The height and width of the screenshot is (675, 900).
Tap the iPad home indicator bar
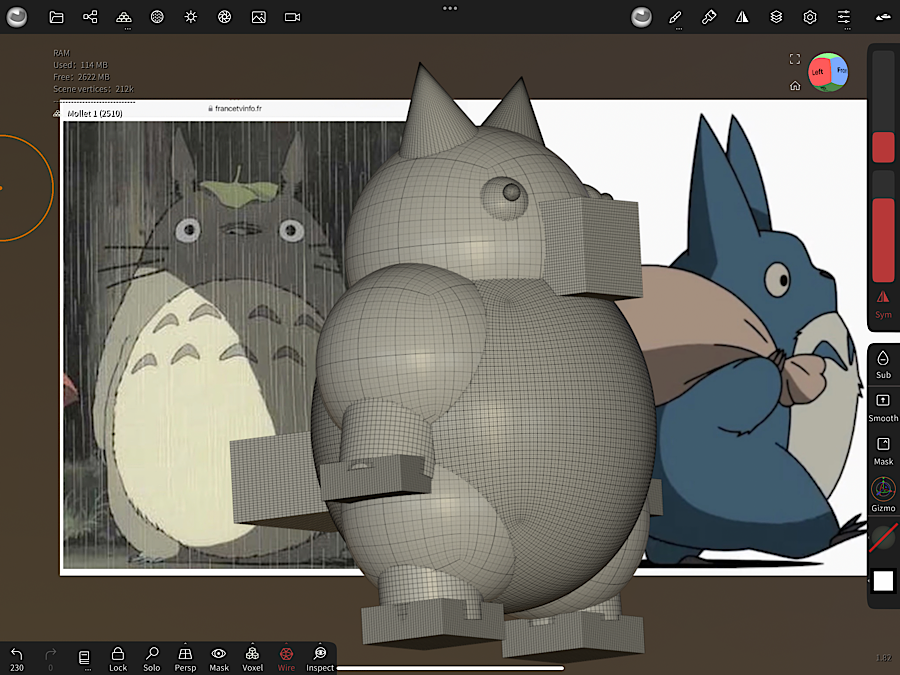pos(450,668)
